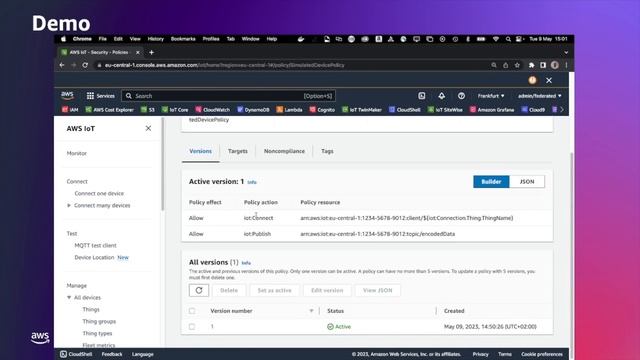Screen dimensions: 640x360
Task: Collapse the All devices tree
Action: pos(69,298)
